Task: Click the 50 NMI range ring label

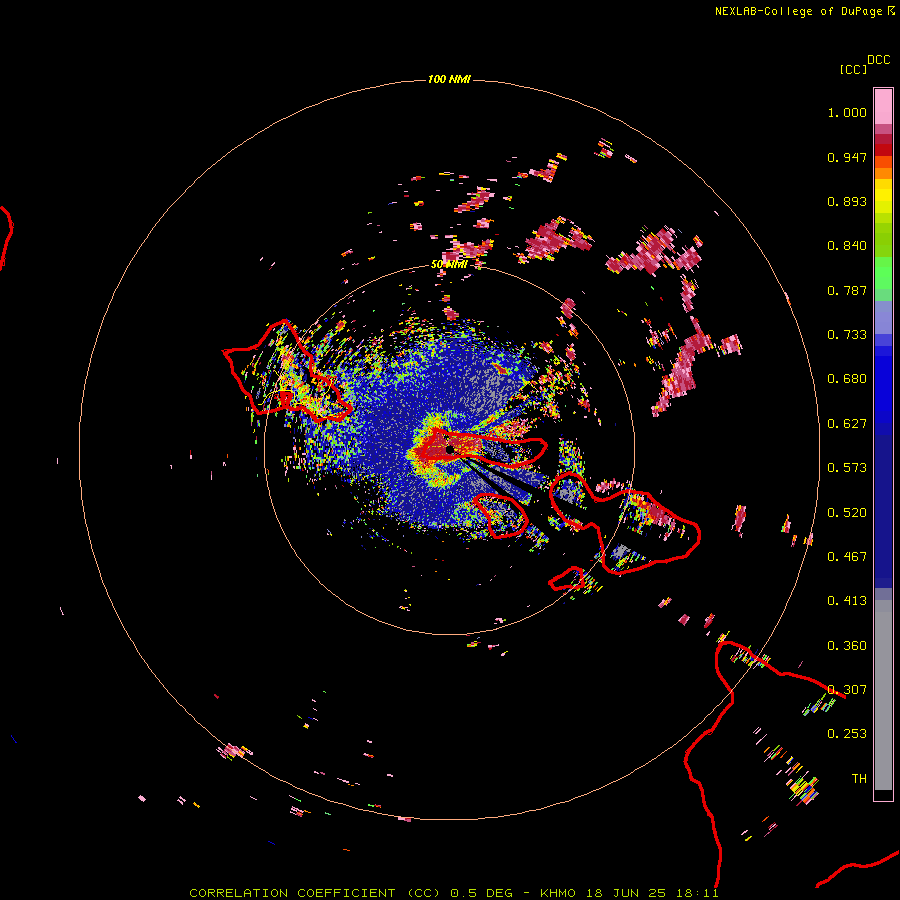Action: pyautogui.click(x=449, y=265)
